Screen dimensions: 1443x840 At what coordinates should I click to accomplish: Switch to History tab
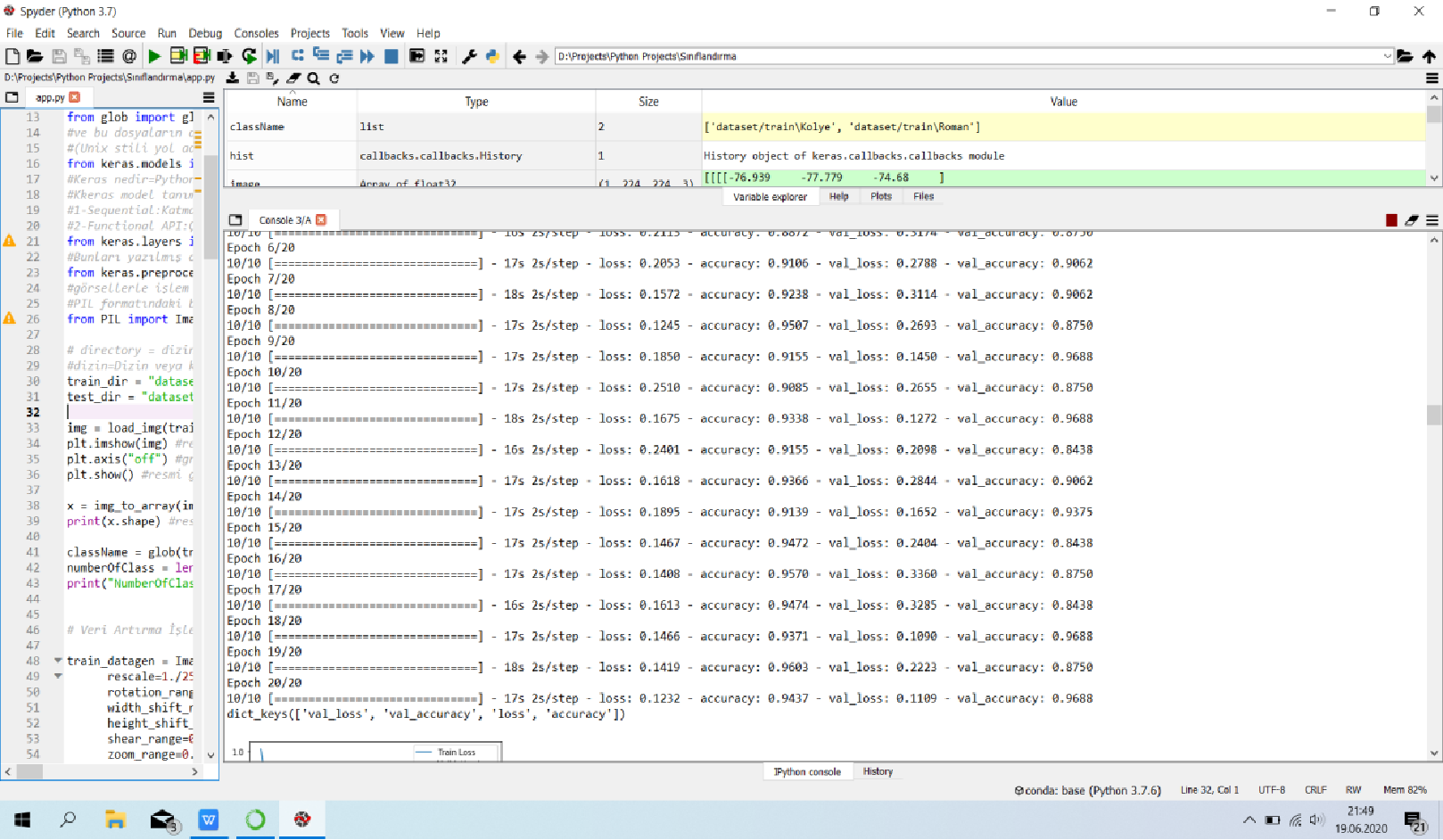point(878,772)
